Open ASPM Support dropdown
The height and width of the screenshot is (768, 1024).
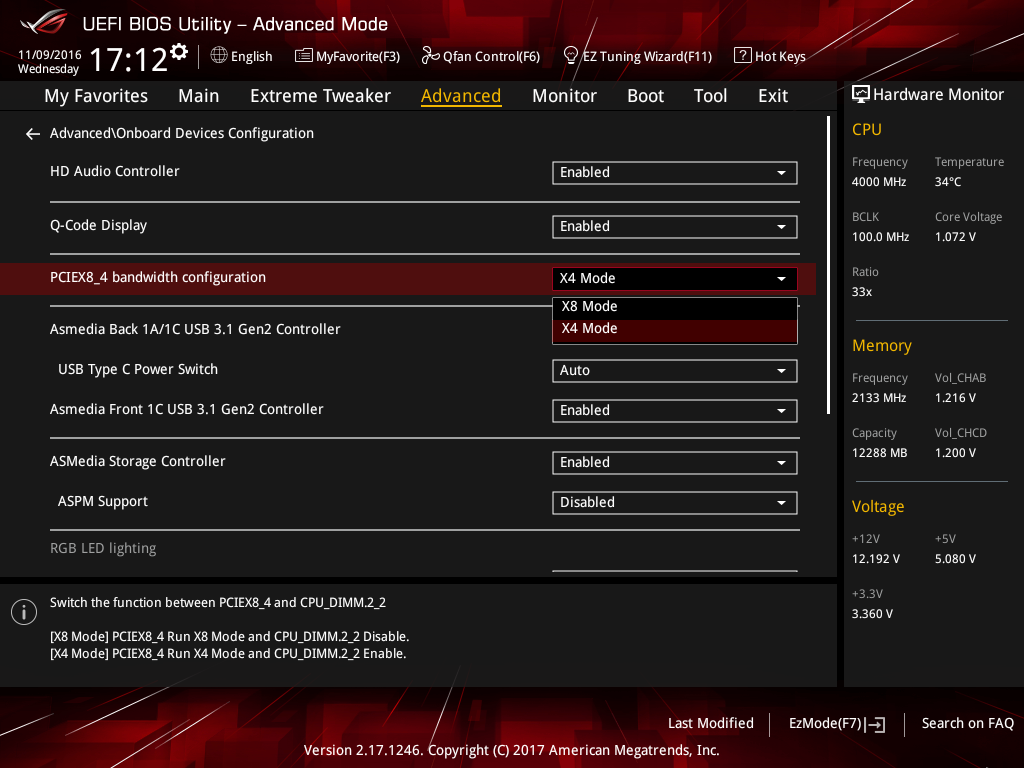tap(675, 503)
